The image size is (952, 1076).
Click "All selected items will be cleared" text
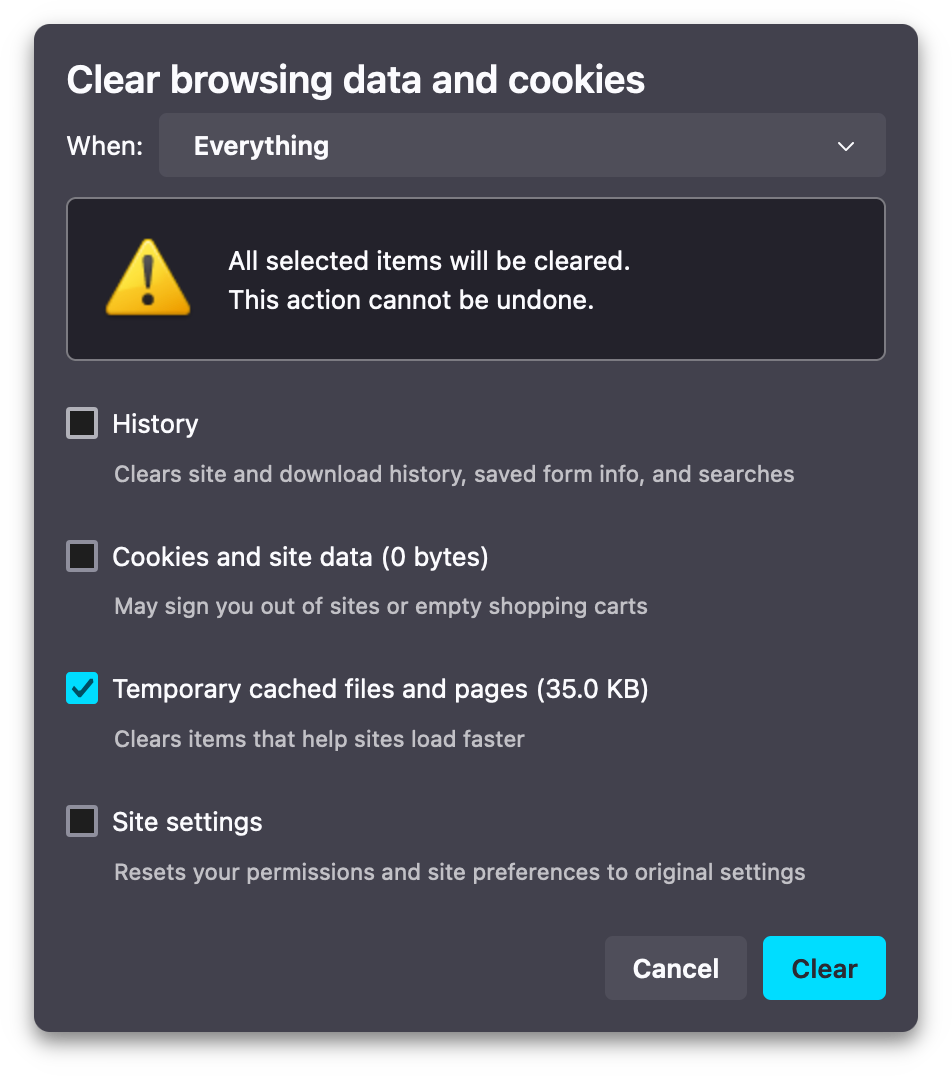pyautogui.click(x=429, y=262)
